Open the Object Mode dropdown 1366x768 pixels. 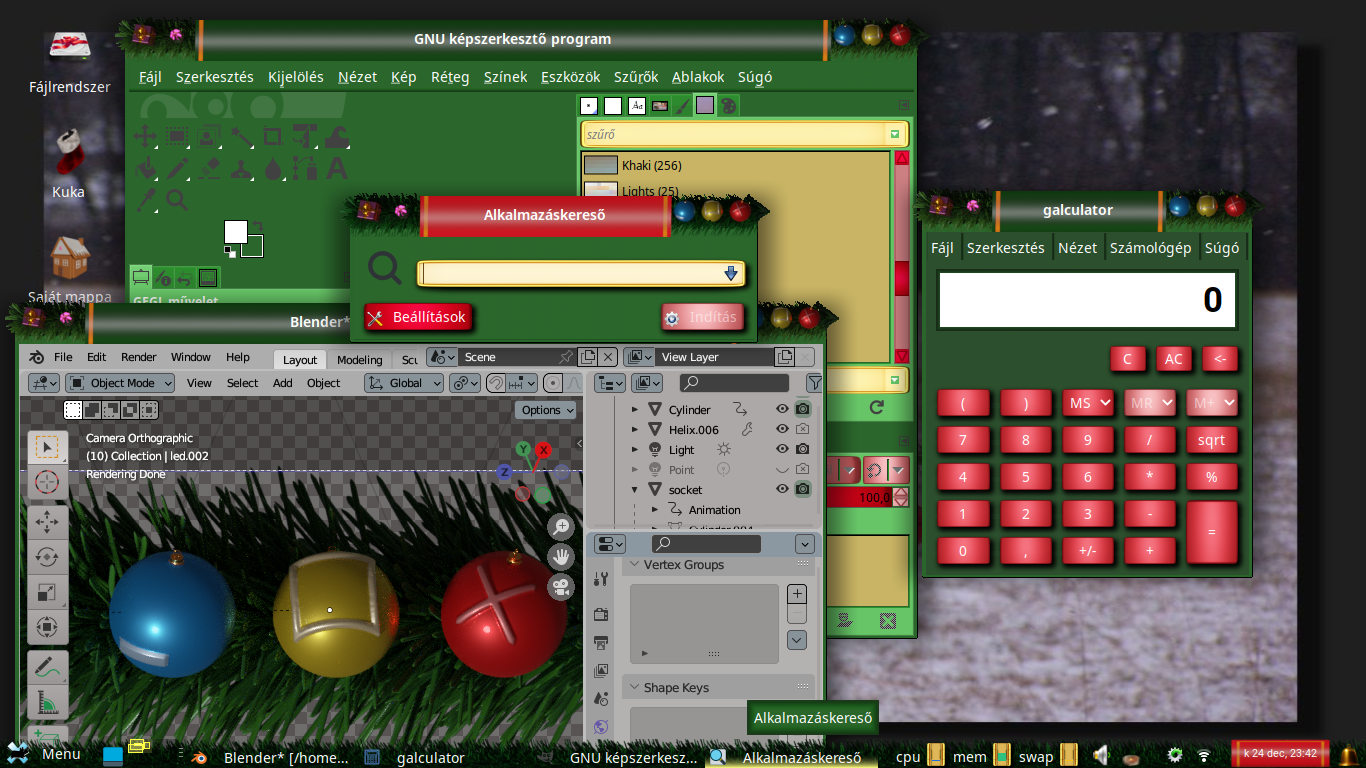point(120,383)
